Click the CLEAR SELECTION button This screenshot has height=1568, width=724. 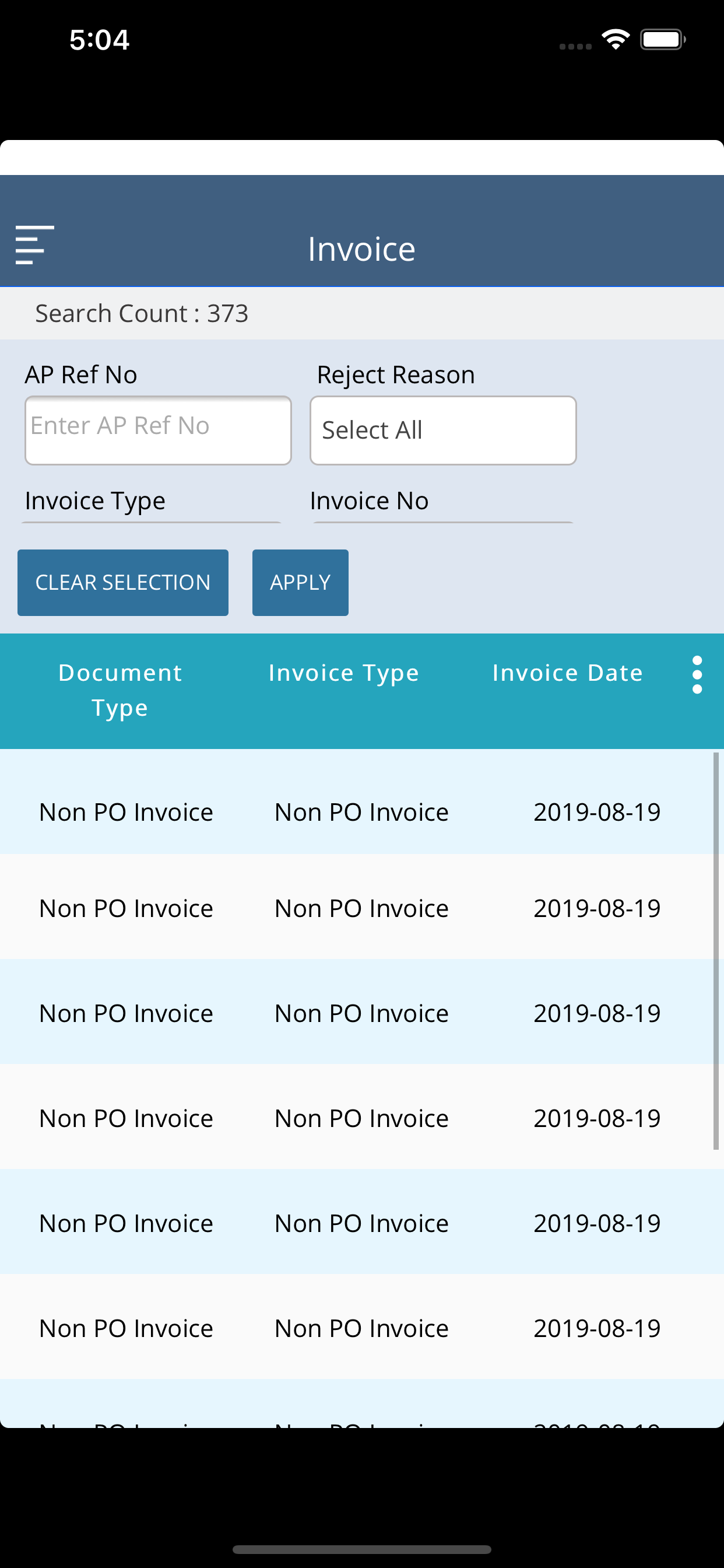123,583
